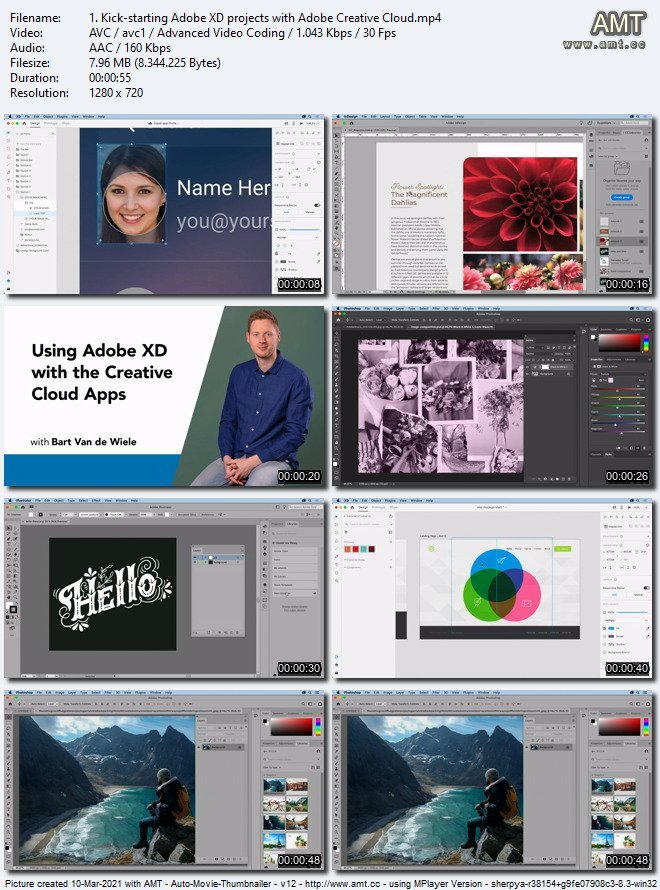Open the Layer menu in Photoshop 00:00:26 frame

pyautogui.click(x=398, y=308)
